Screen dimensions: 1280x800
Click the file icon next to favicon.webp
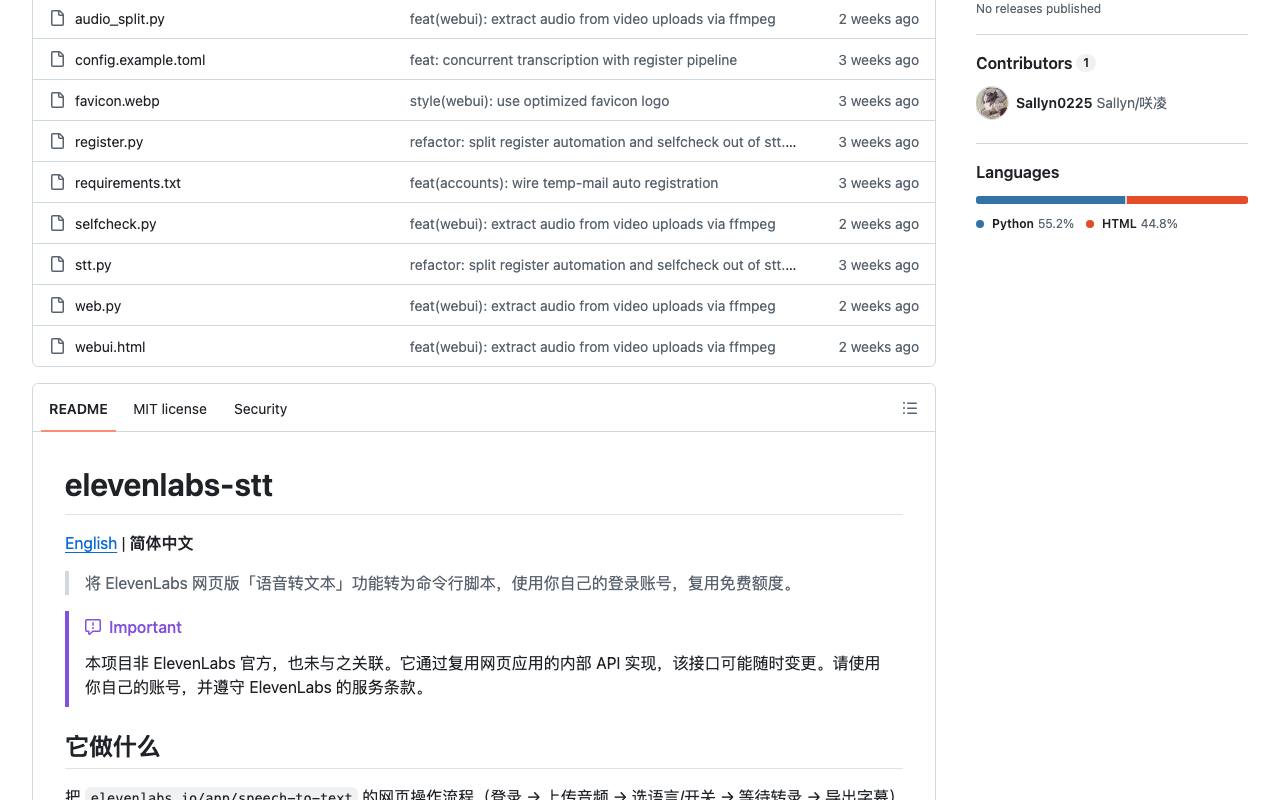[57, 100]
